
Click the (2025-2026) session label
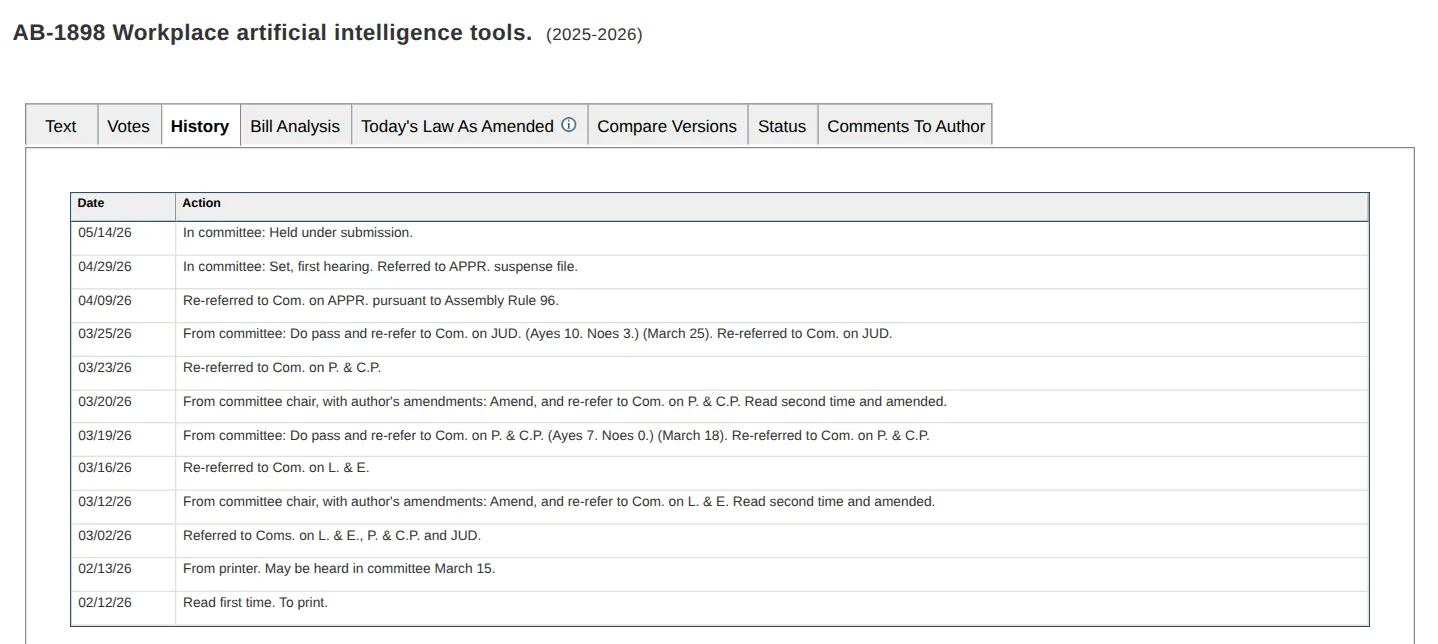(x=594, y=35)
